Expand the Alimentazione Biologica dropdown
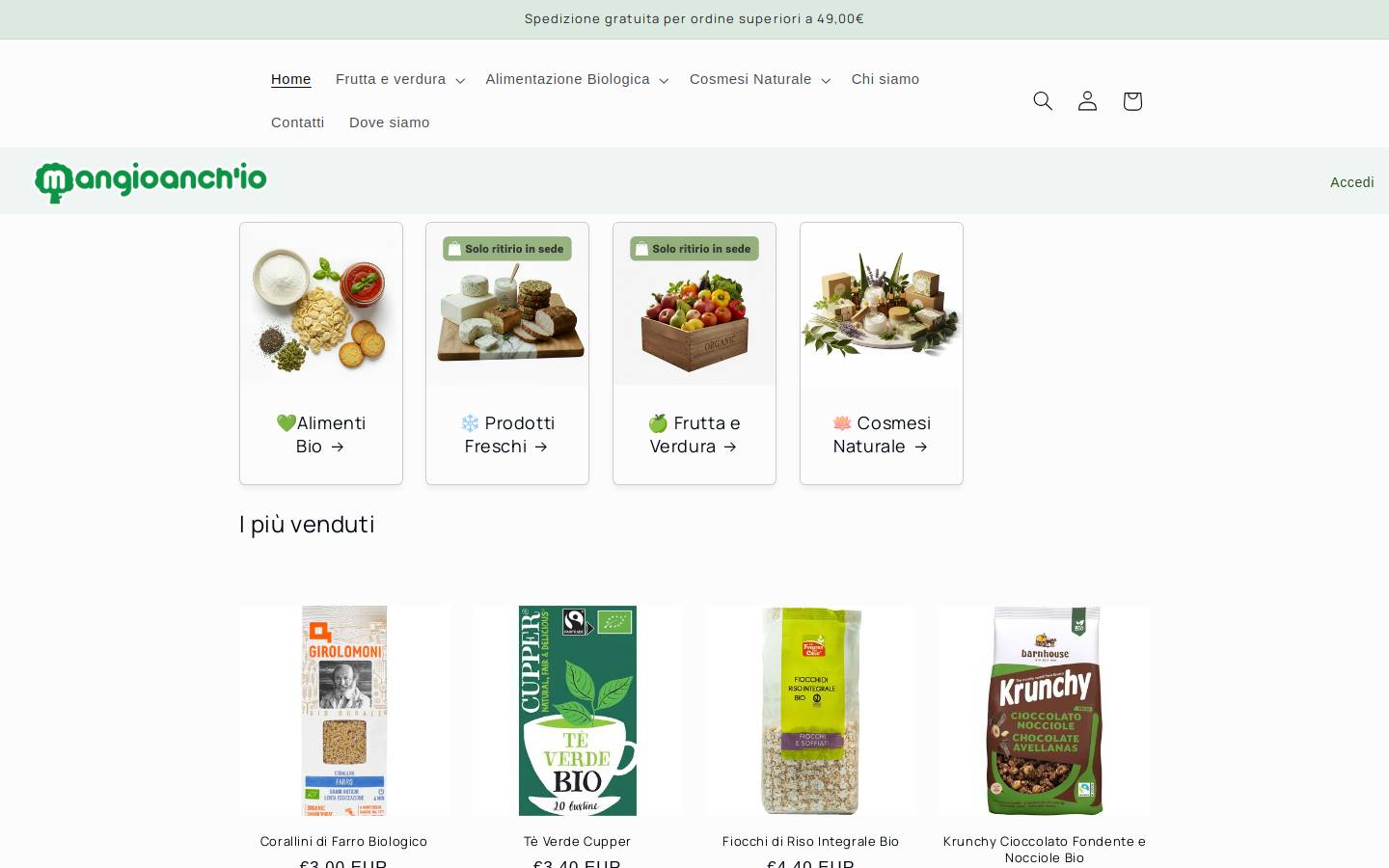The image size is (1389, 868). click(x=577, y=79)
